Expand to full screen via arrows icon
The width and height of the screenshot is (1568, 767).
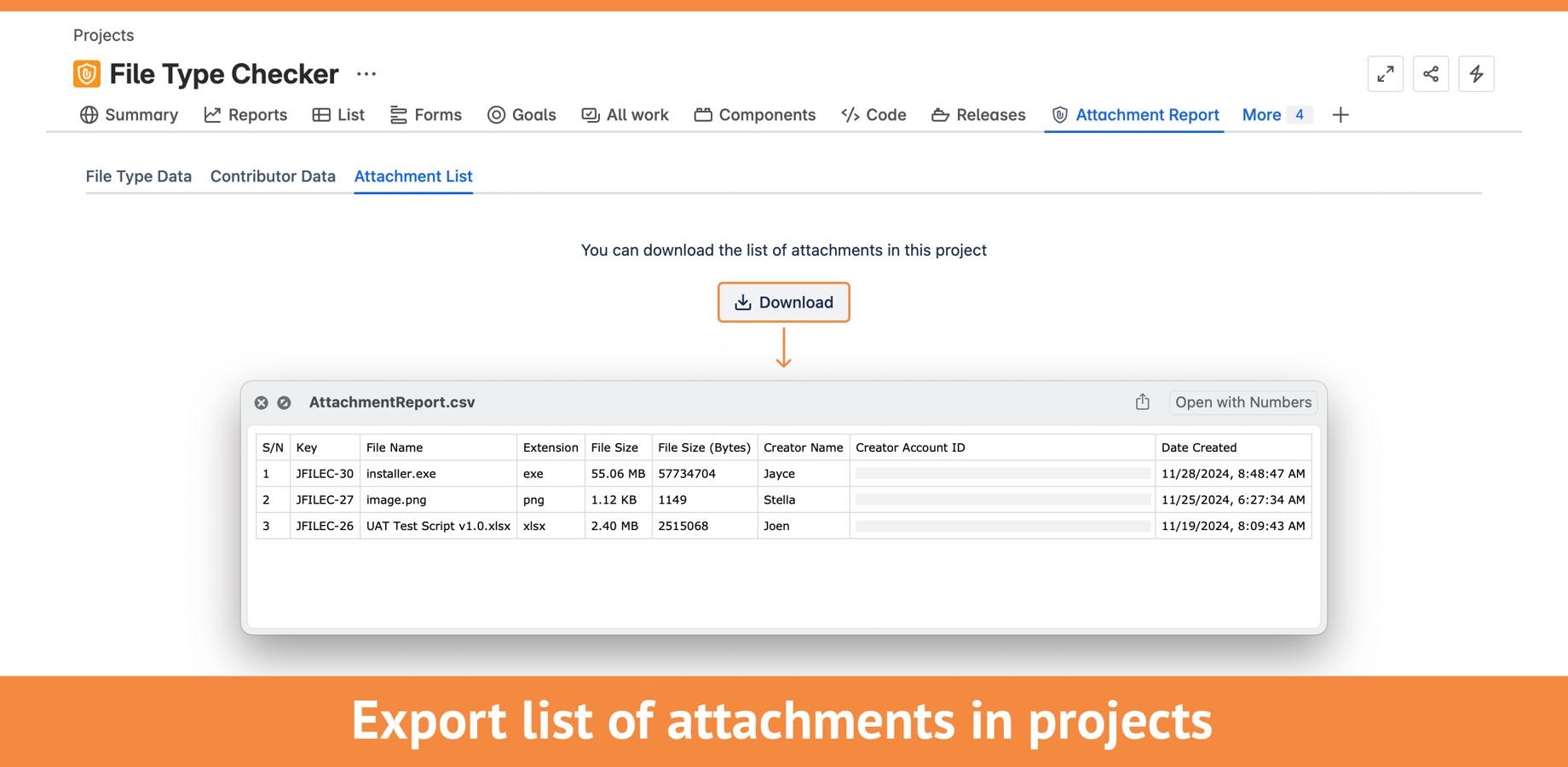1385,74
